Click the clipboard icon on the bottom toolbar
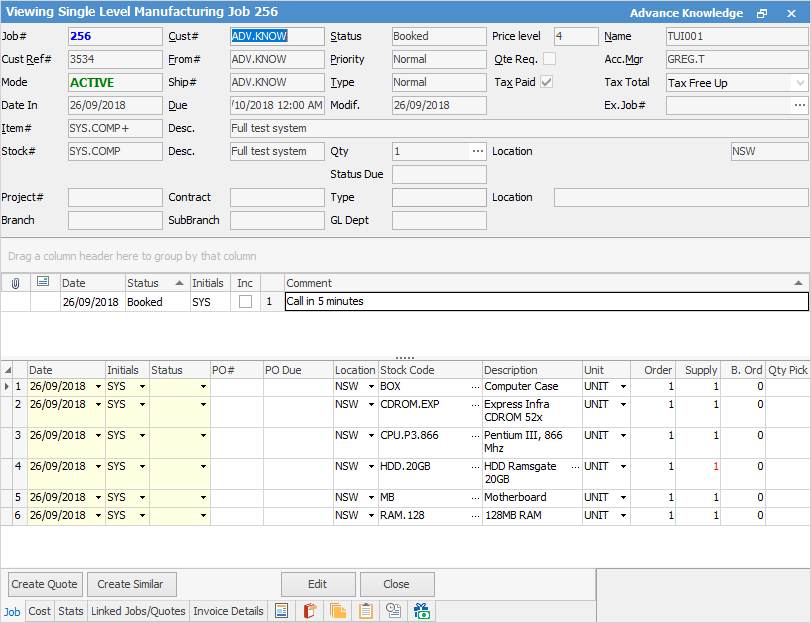 point(366,610)
